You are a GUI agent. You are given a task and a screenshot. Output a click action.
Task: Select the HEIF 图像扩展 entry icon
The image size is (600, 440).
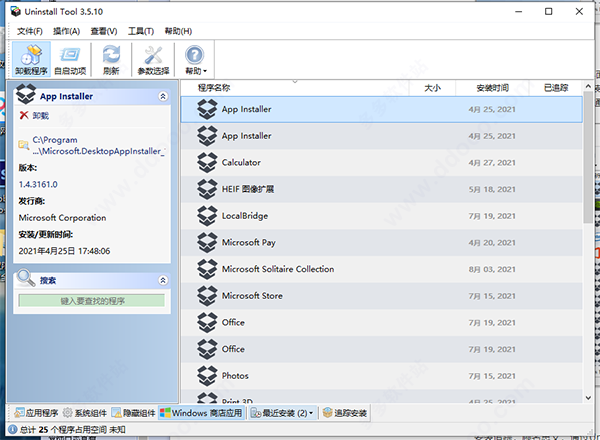pos(207,189)
